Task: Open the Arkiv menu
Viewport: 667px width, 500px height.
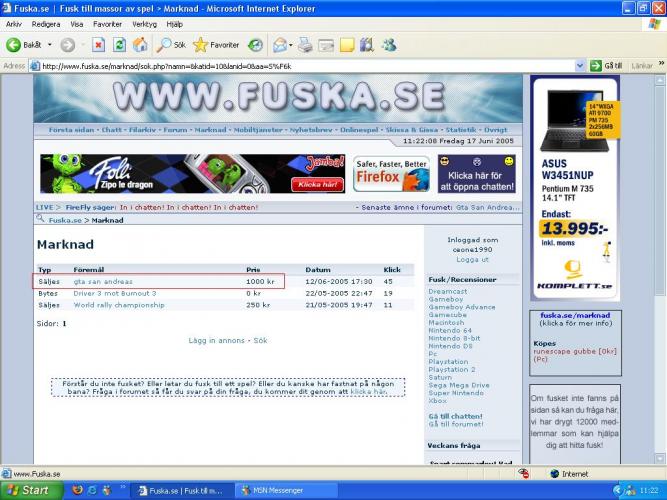Action: [x=14, y=24]
